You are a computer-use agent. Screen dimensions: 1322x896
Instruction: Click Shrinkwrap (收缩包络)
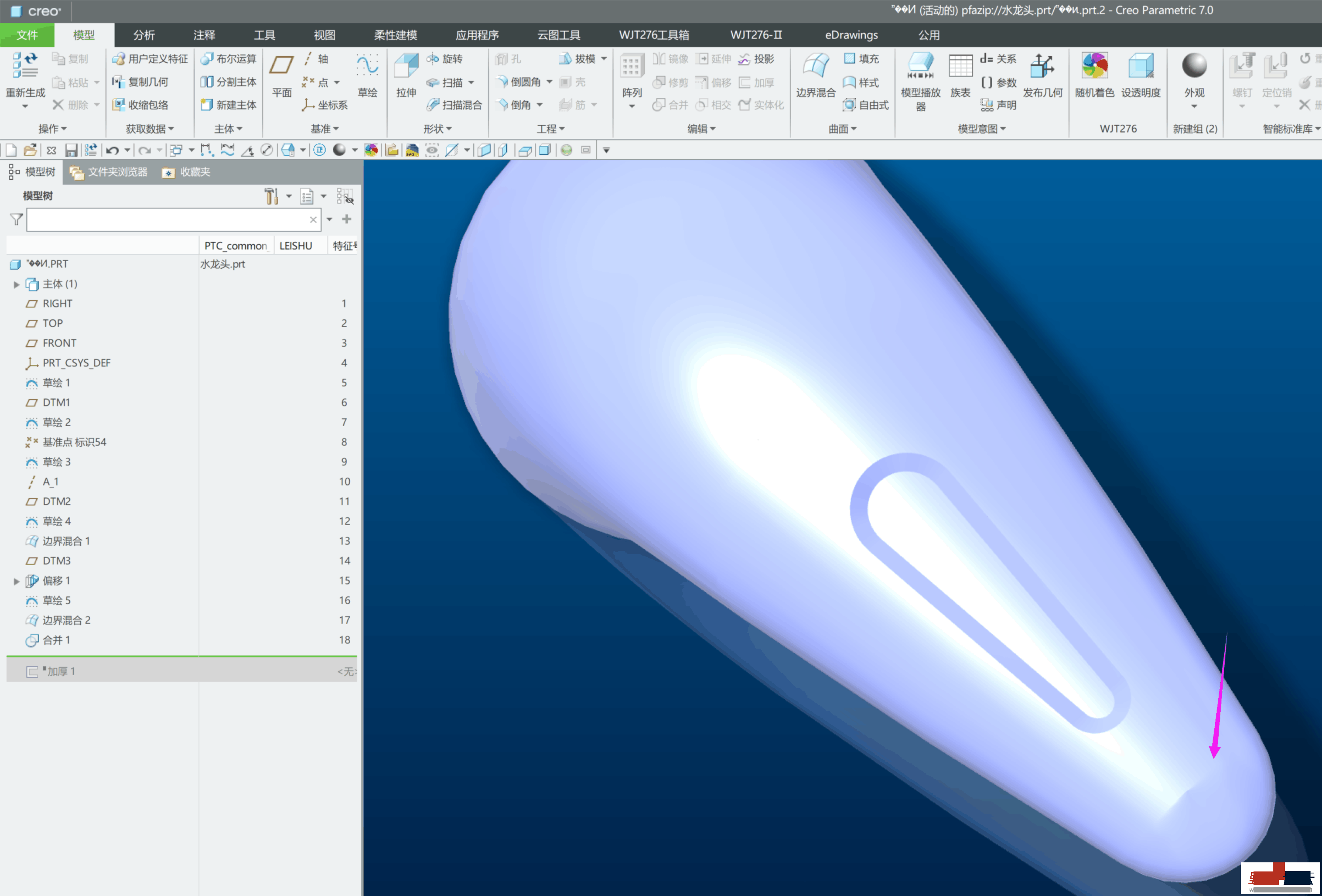141,105
